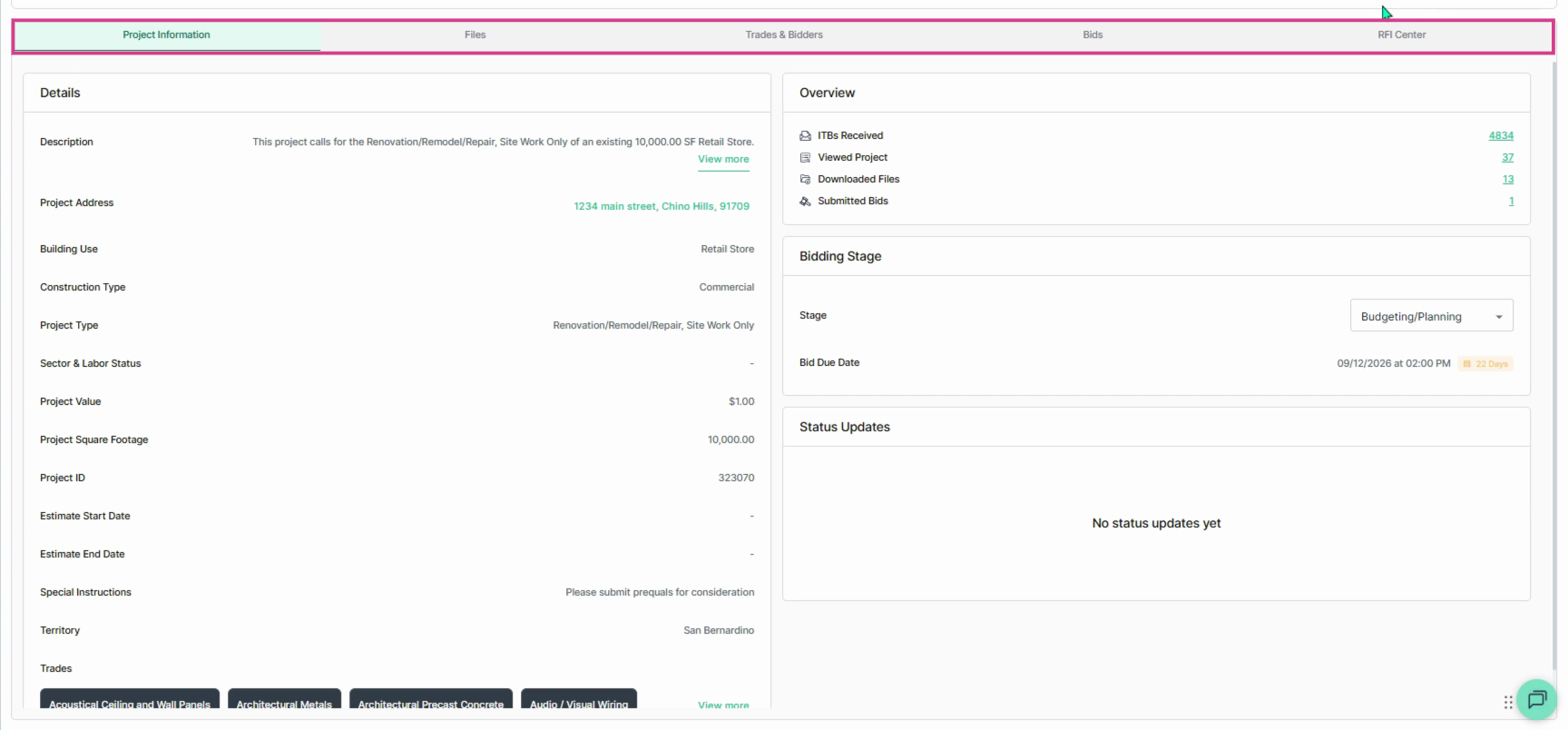Click the No status updates yet message

click(1156, 523)
